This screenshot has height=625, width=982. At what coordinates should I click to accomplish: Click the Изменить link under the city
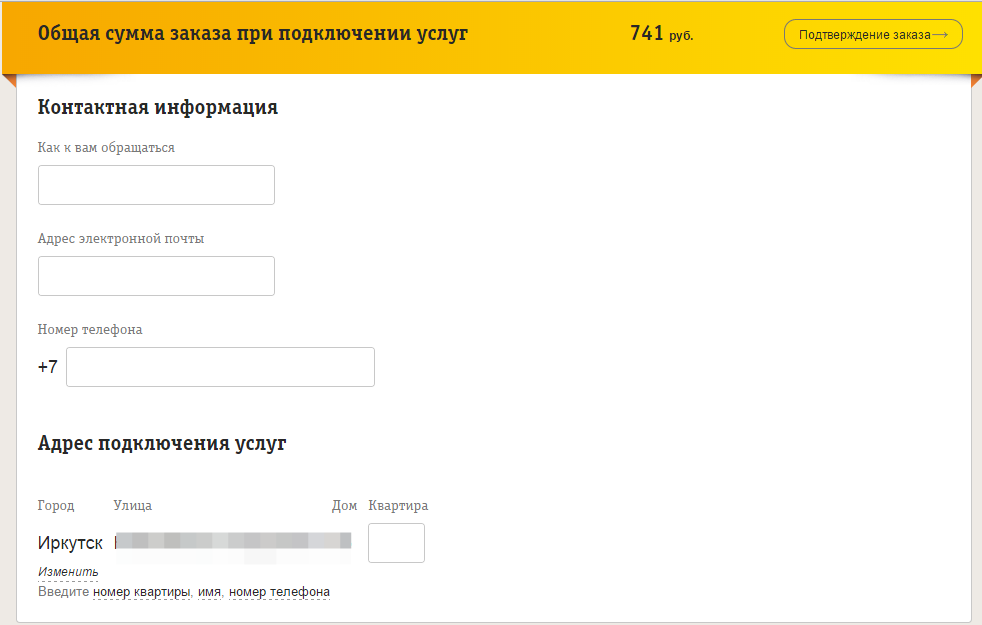click(68, 572)
